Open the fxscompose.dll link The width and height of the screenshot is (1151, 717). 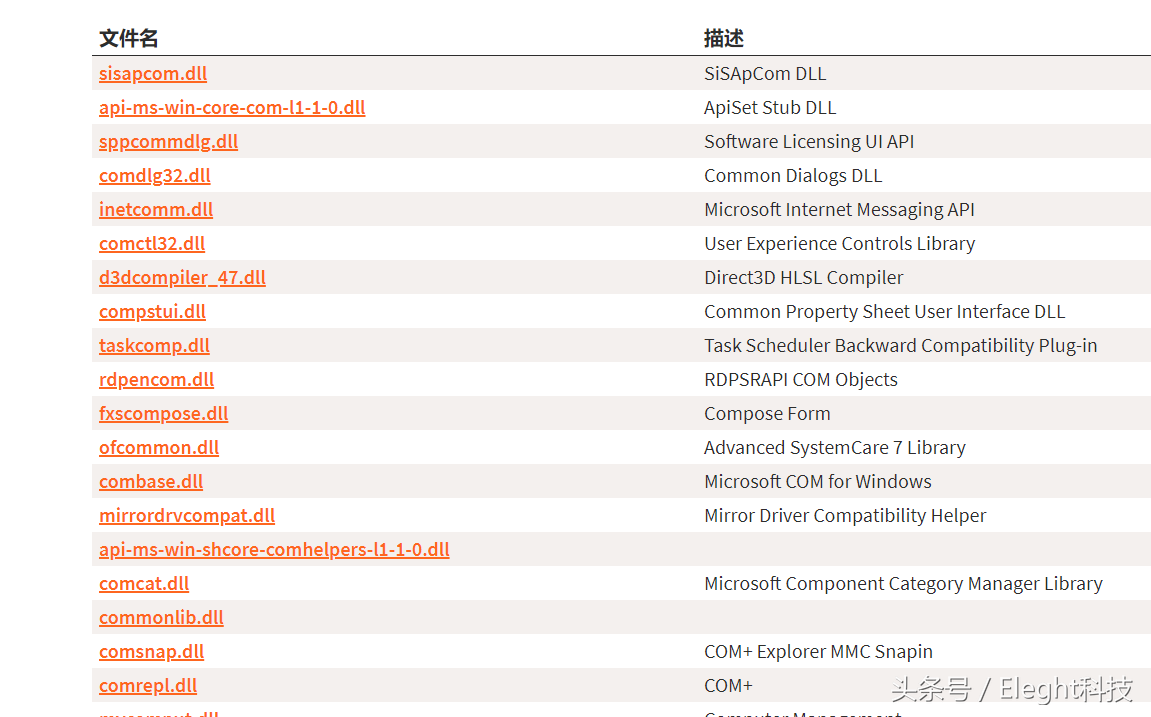tap(163, 414)
